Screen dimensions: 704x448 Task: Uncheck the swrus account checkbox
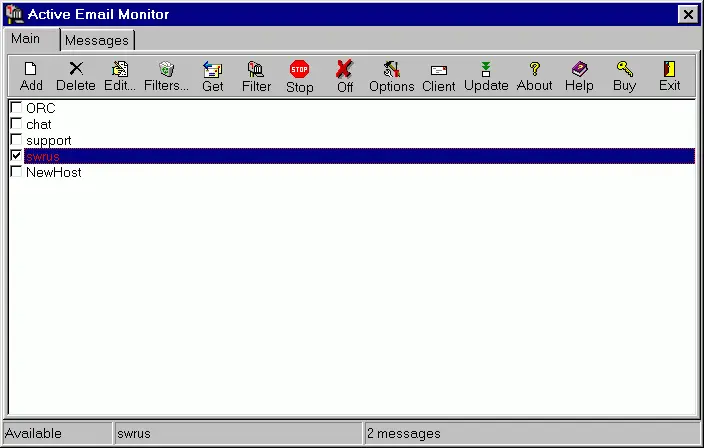tap(16, 156)
